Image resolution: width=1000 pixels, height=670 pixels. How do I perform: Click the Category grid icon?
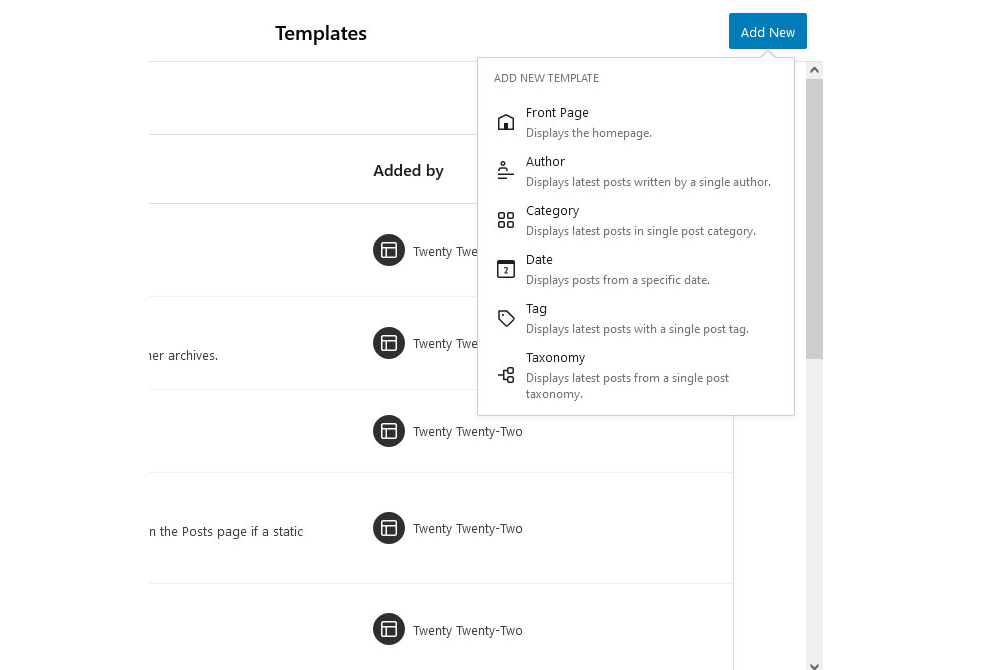[x=506, y=219]
